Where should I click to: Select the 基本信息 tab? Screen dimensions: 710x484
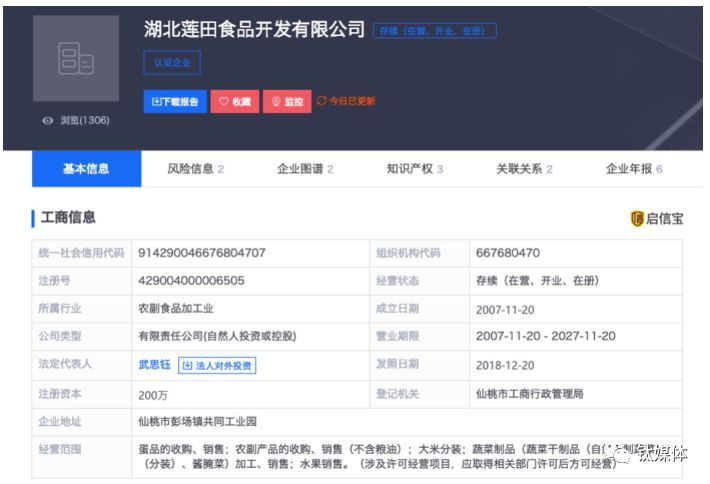tap(86, 169)
